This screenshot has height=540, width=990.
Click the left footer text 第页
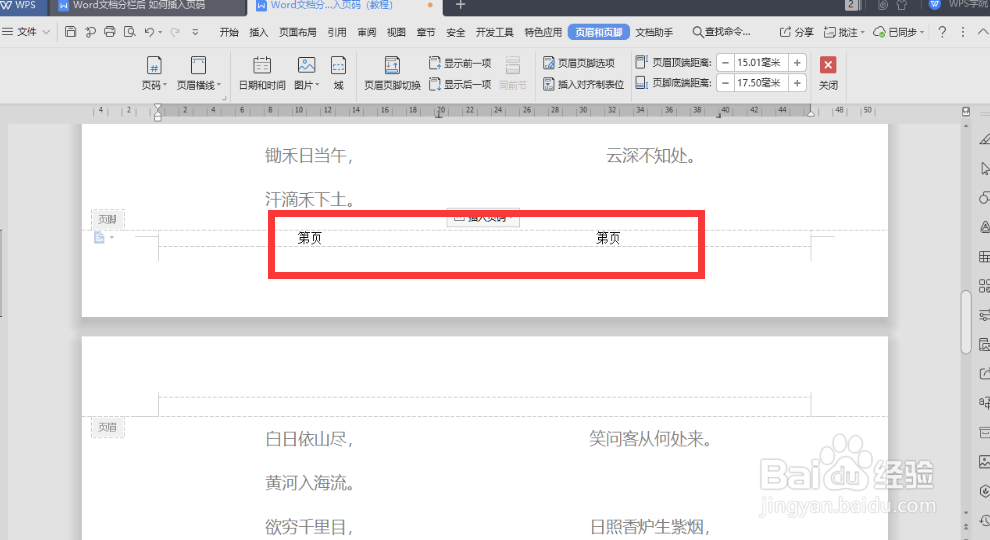(309, 237)
